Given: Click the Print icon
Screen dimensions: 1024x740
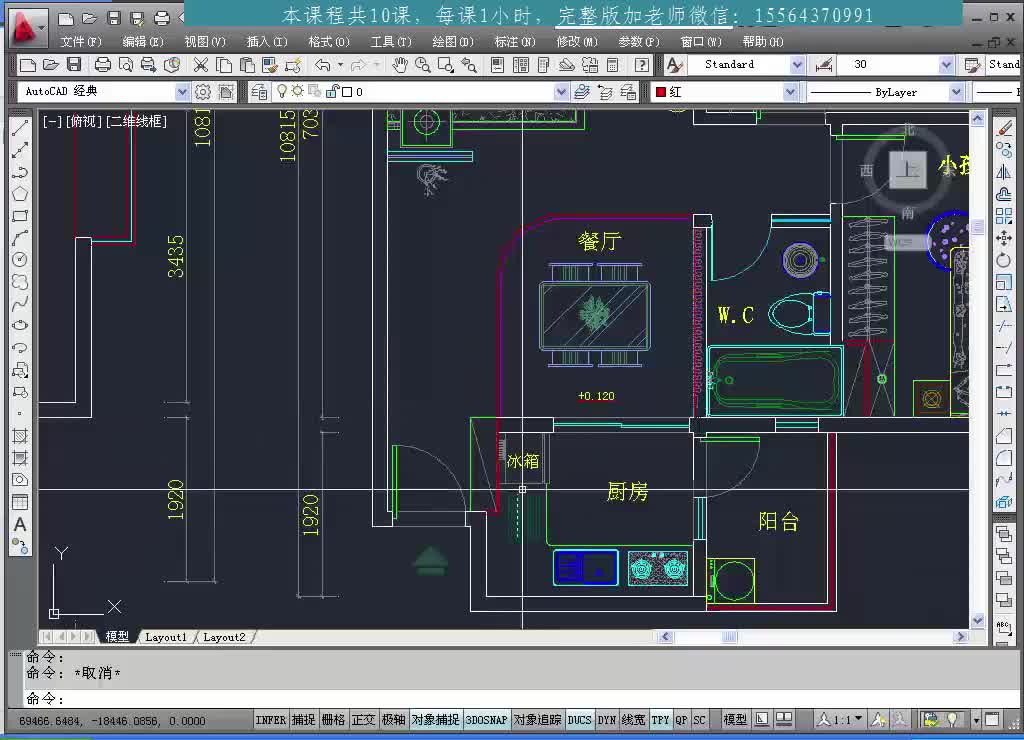Looking at the screenshot, I should pyautogui.click(x=103, y=65).
